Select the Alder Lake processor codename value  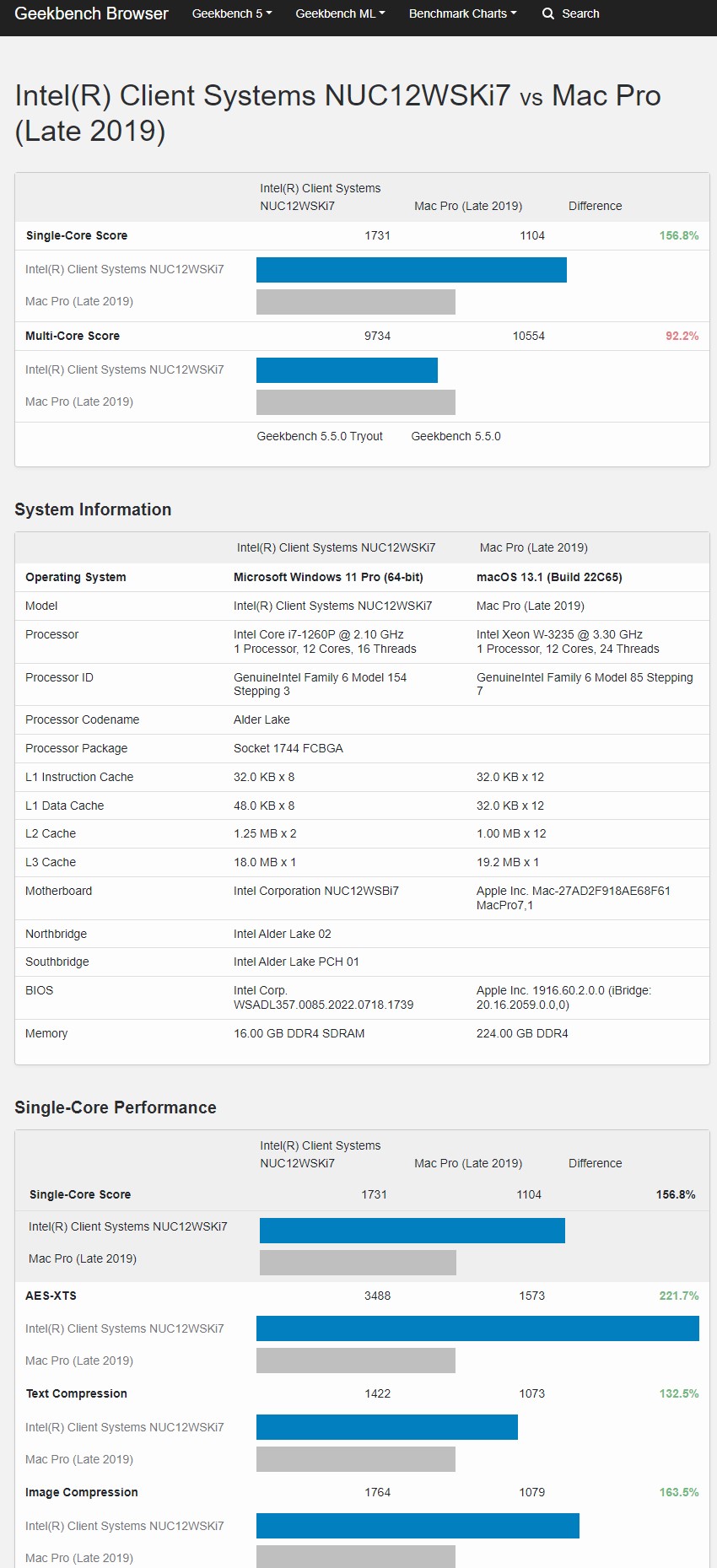(x=261, y=720)
